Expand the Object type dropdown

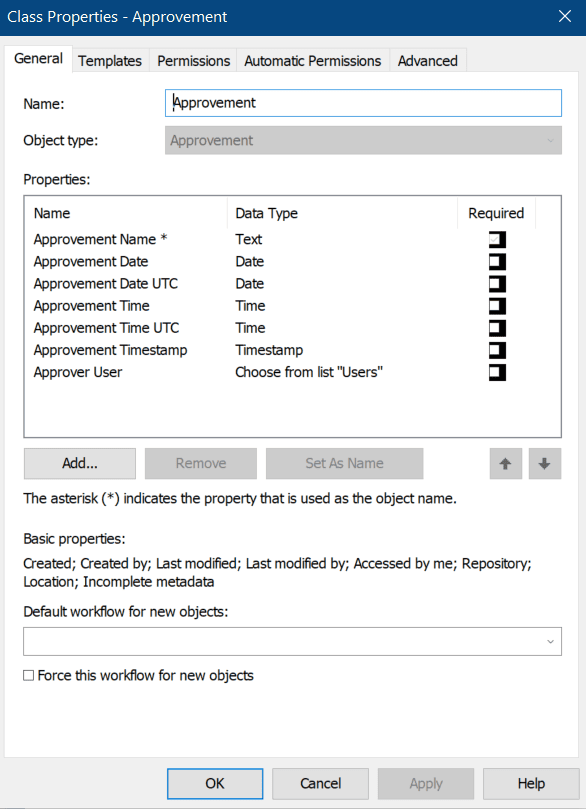point(363,140)
